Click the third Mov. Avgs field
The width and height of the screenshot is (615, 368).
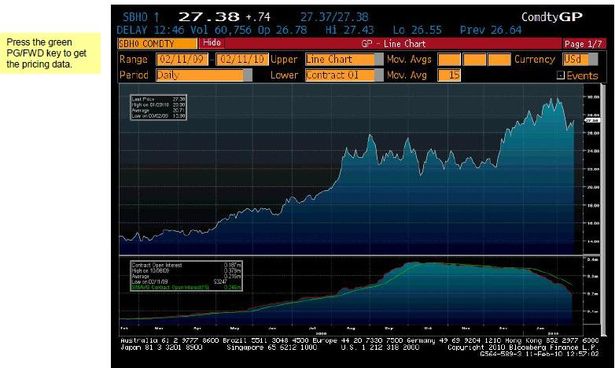click(x=499, y=59)
